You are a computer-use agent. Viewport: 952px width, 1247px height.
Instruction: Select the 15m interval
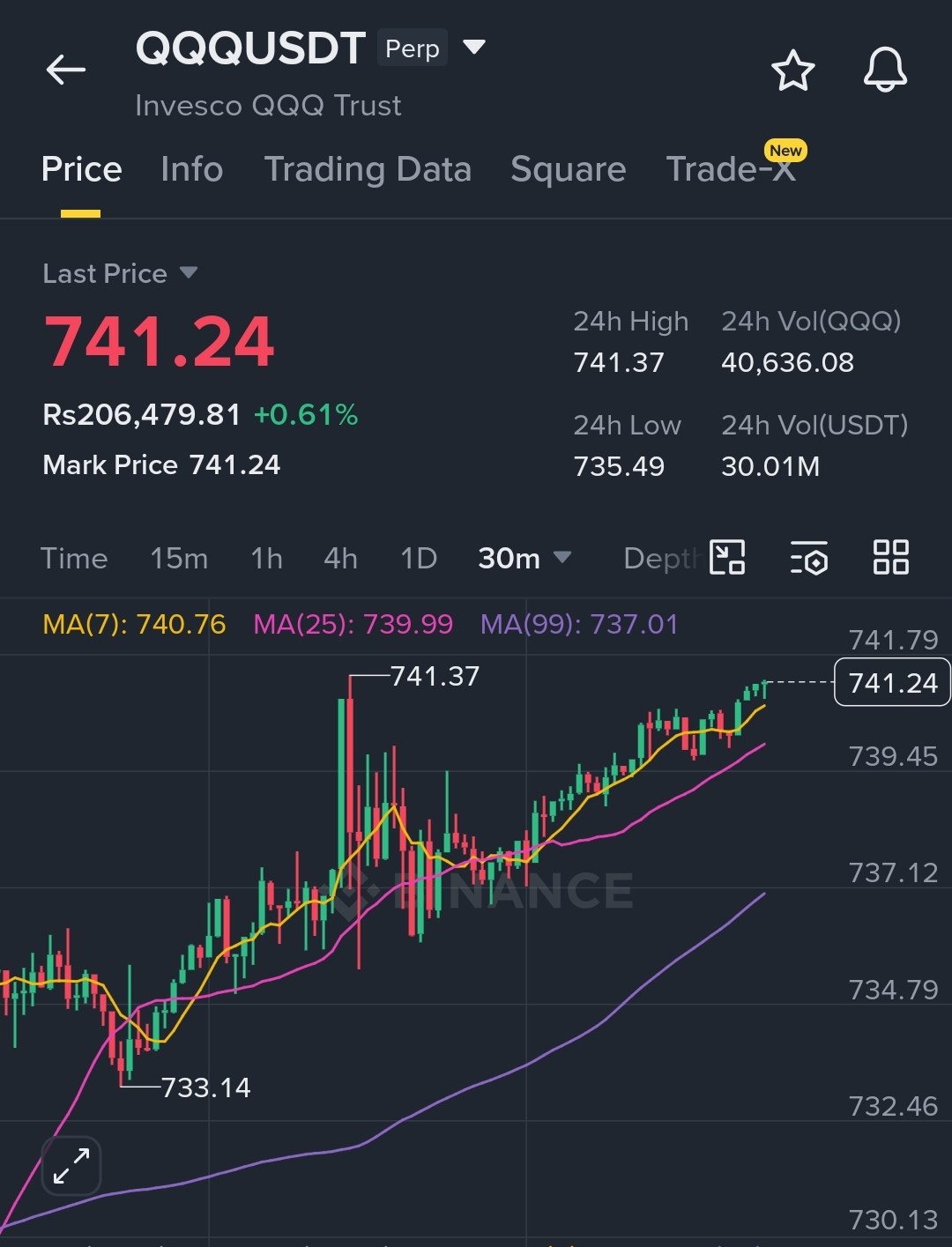pyautogui.click(x=179, y=559)
